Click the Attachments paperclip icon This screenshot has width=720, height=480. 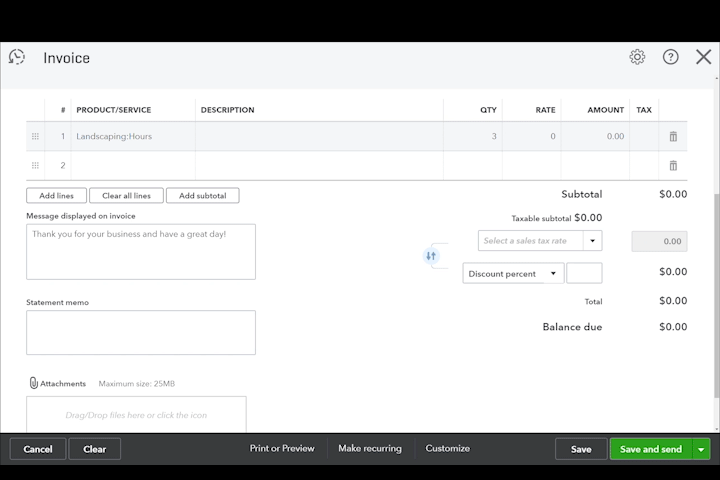point(33,383)
